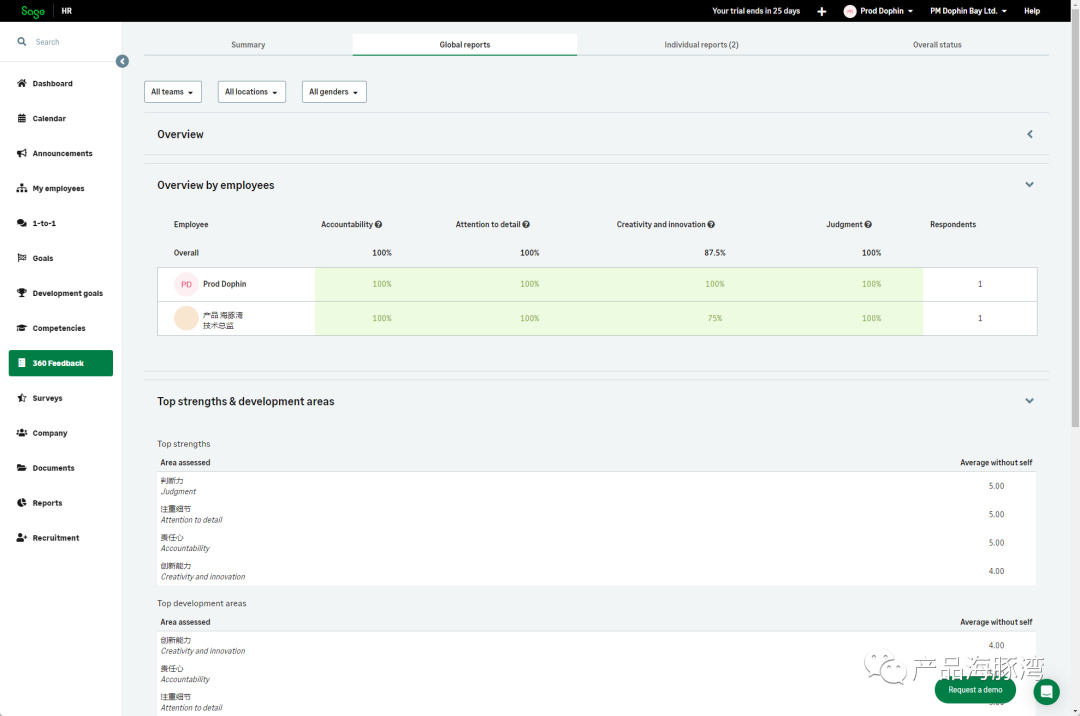Click Documents folder icon
Image resolution: width=1080 pixels, height=716 pixels.
click(x=21, y=467)
